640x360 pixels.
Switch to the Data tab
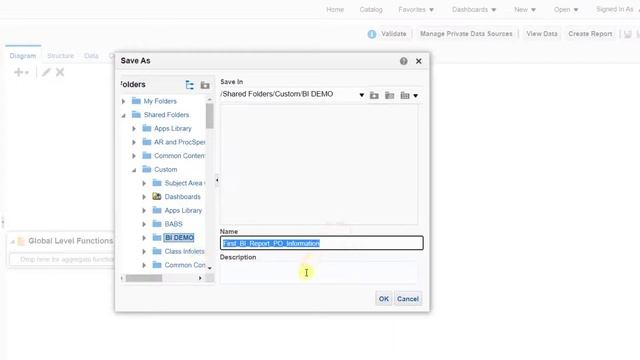tap(91, 56)
